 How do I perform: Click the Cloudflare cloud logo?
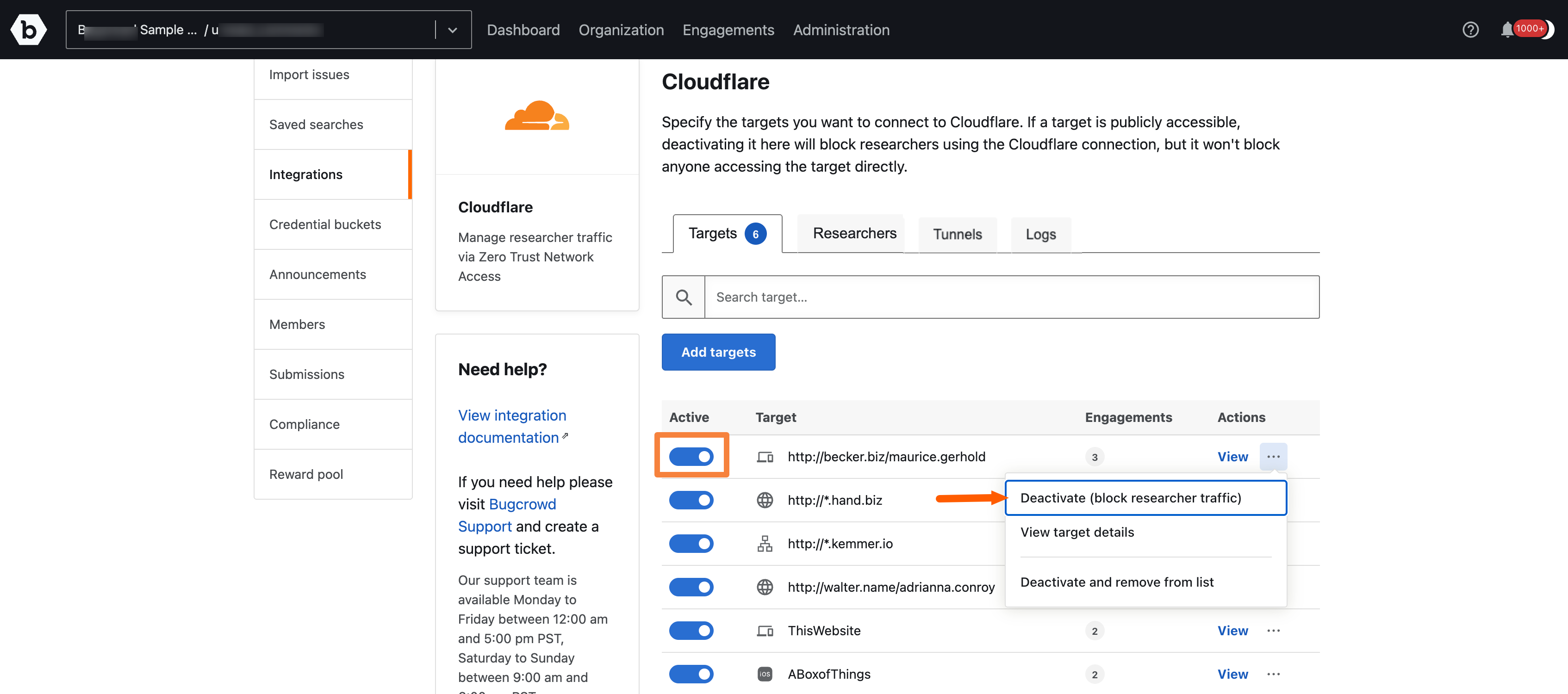click(537, 116)
